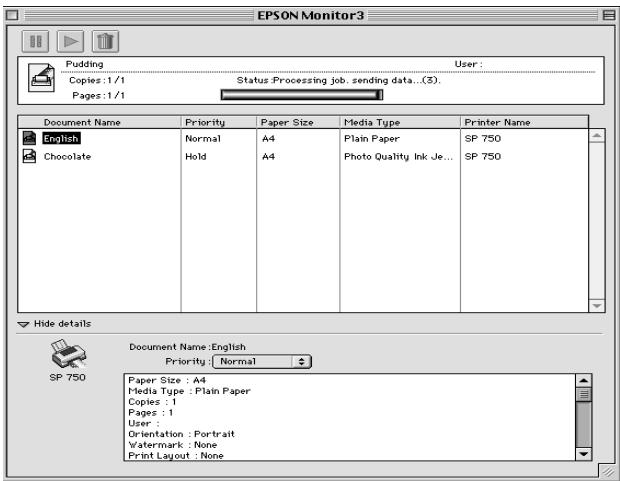Screen dimensions: 620x481
Task: Click the Pudding job name in status
Action: tap(84, 64)
